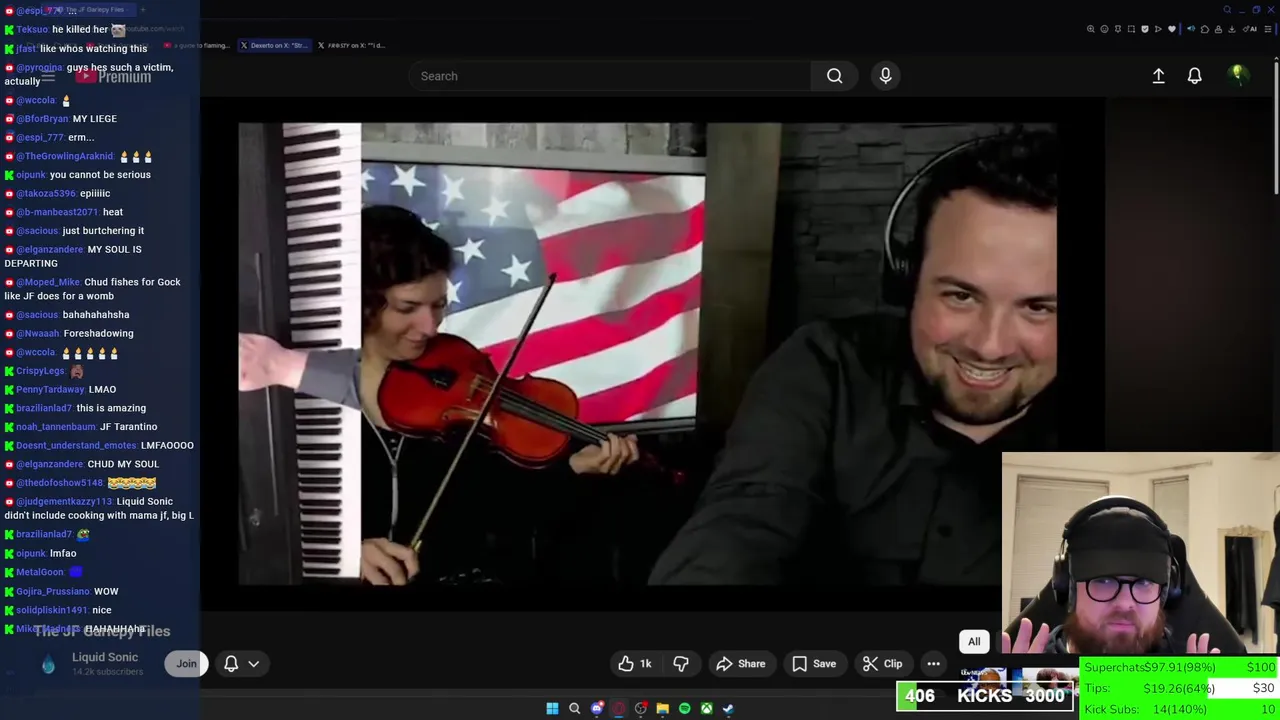Image resolution: width=1280 pixels, height=720 pixels.
Task: Switch to FROSTY on X tab
Action: coord(350,45)
